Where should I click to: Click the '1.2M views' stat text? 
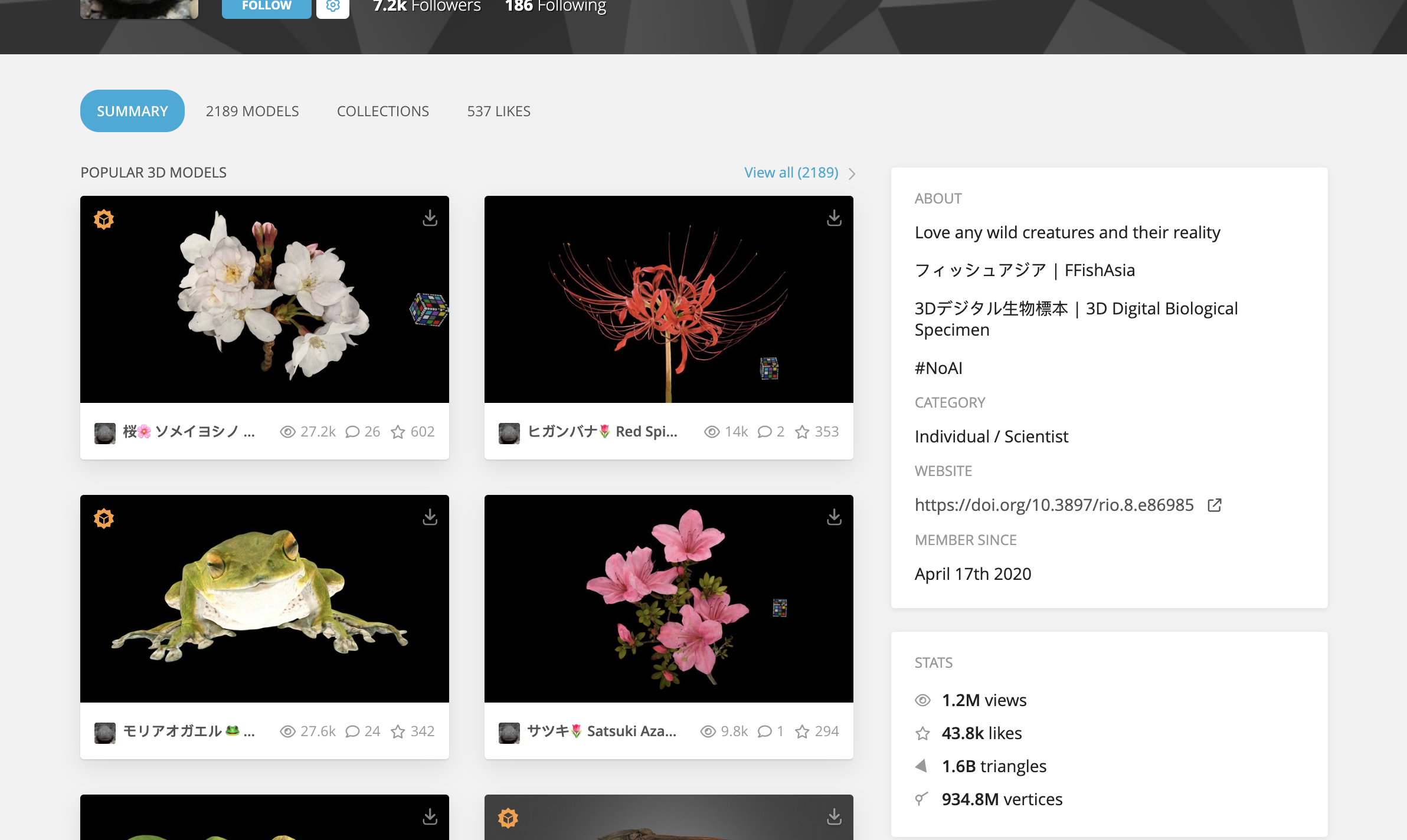pos(984,700)
